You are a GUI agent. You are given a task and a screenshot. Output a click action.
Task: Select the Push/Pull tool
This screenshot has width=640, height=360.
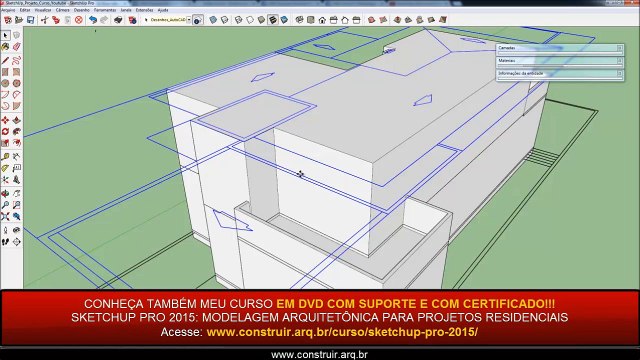16,120
